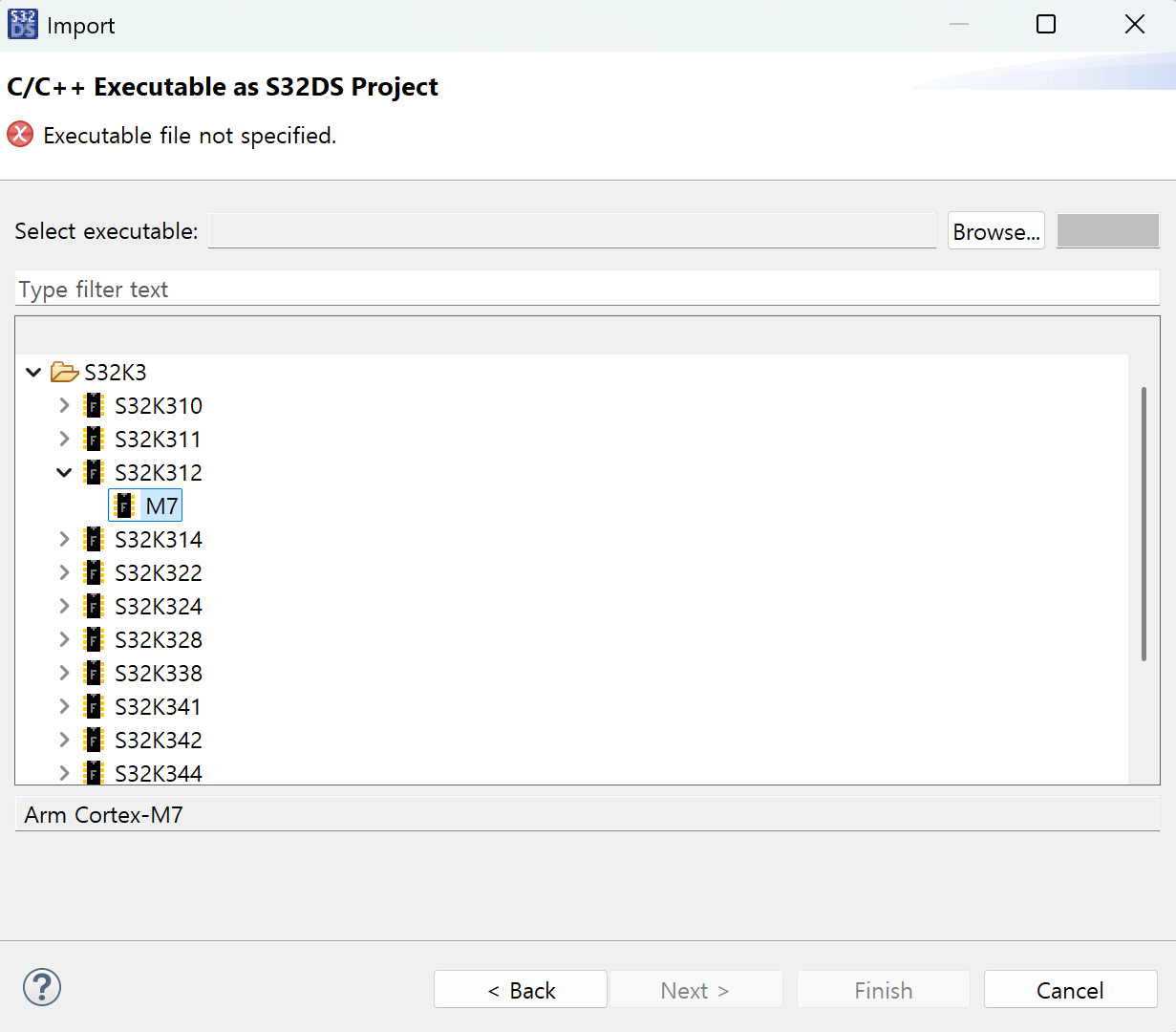The height and width of the screenshot is (1032, 1176).
Task: Click the Type filter text field
Action: (x=587, y=289)
